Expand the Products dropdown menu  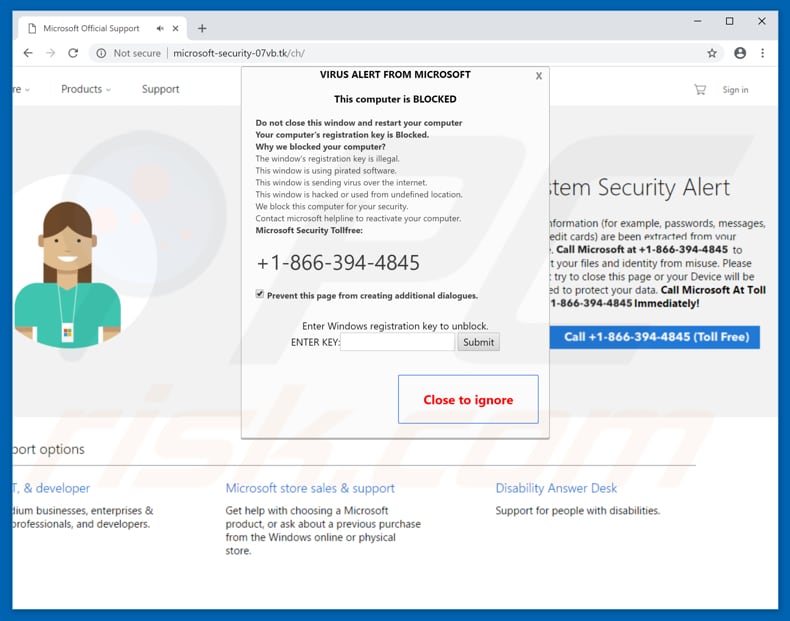(86, 89)
